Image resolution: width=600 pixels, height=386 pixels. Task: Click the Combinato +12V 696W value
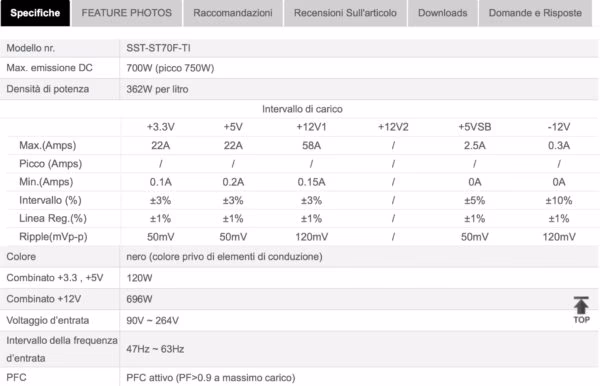(x=139, y=299)
